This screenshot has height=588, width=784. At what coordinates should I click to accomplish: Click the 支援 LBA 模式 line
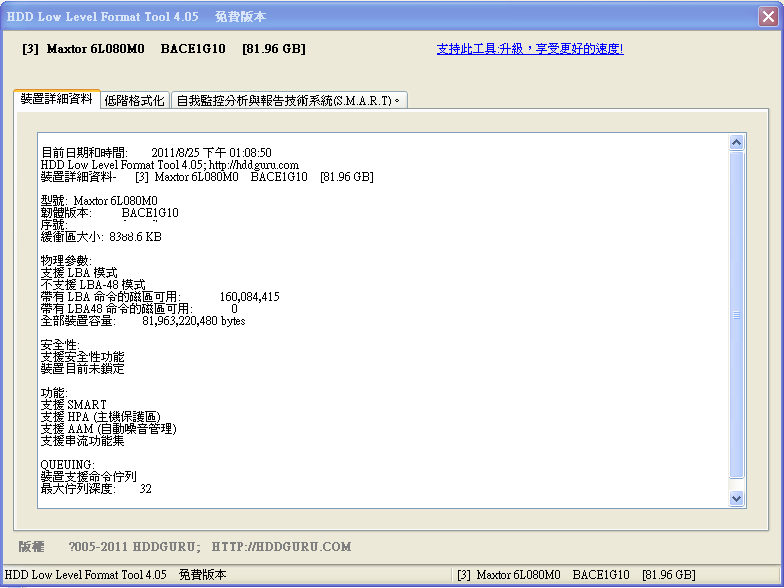79,273
